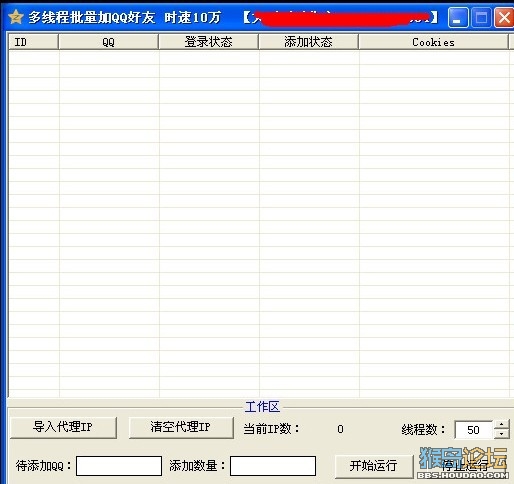Click the 登录状态 column header
Image resolution: width=514 pixels, height=484 pixels.
pyautogui.click(x=209, y=42)
